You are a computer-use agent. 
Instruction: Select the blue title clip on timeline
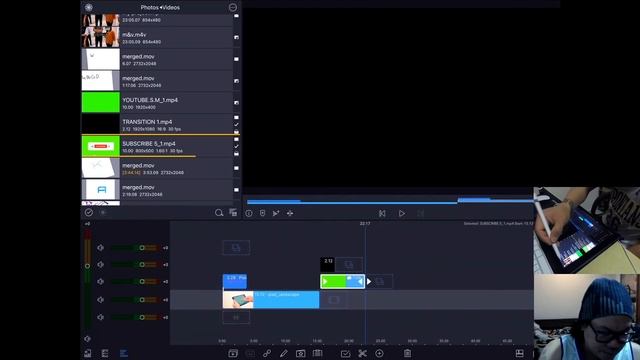pyautogui.click(x=235, y=282)
